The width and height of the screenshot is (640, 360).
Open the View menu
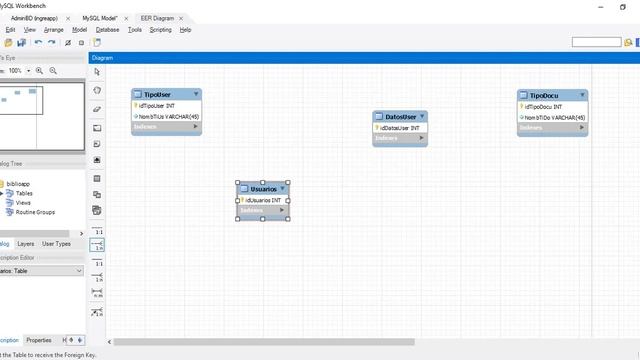tap(29, 30)
